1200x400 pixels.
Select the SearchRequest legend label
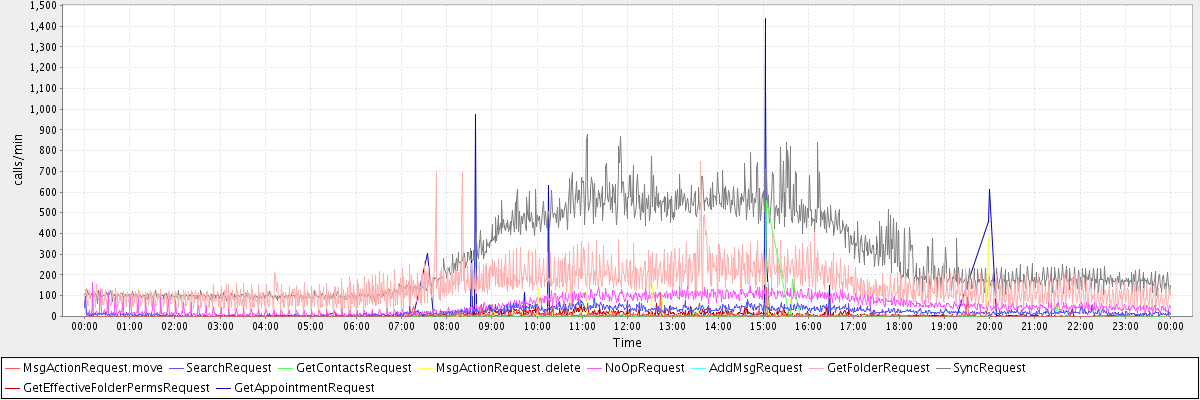coord(229,368)
